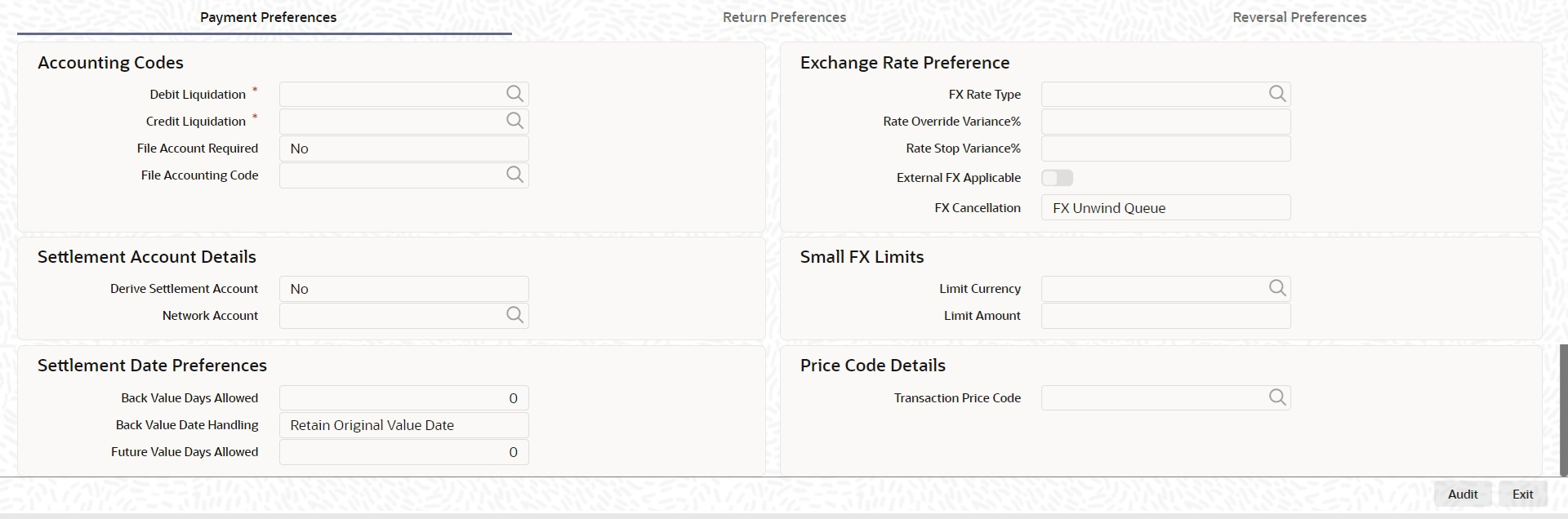Click the Audit button
Screen dimensions: 1568x519
click(1463, 494)
